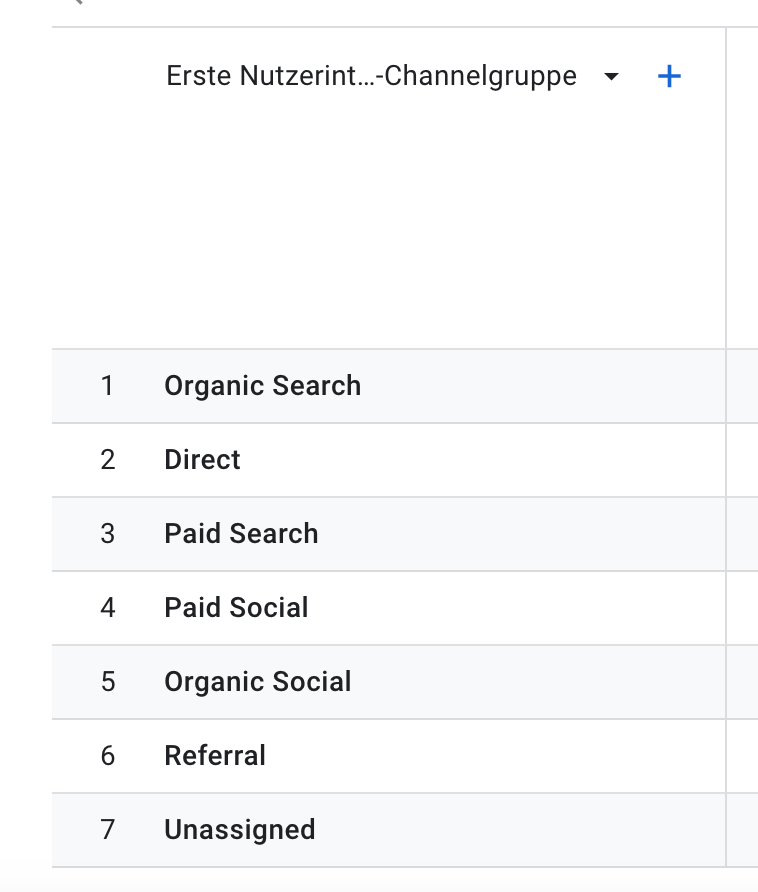This screenshot has width=758, height=892.
Task: Click row number 3 beside Paid Search
Action: [108, 534]
